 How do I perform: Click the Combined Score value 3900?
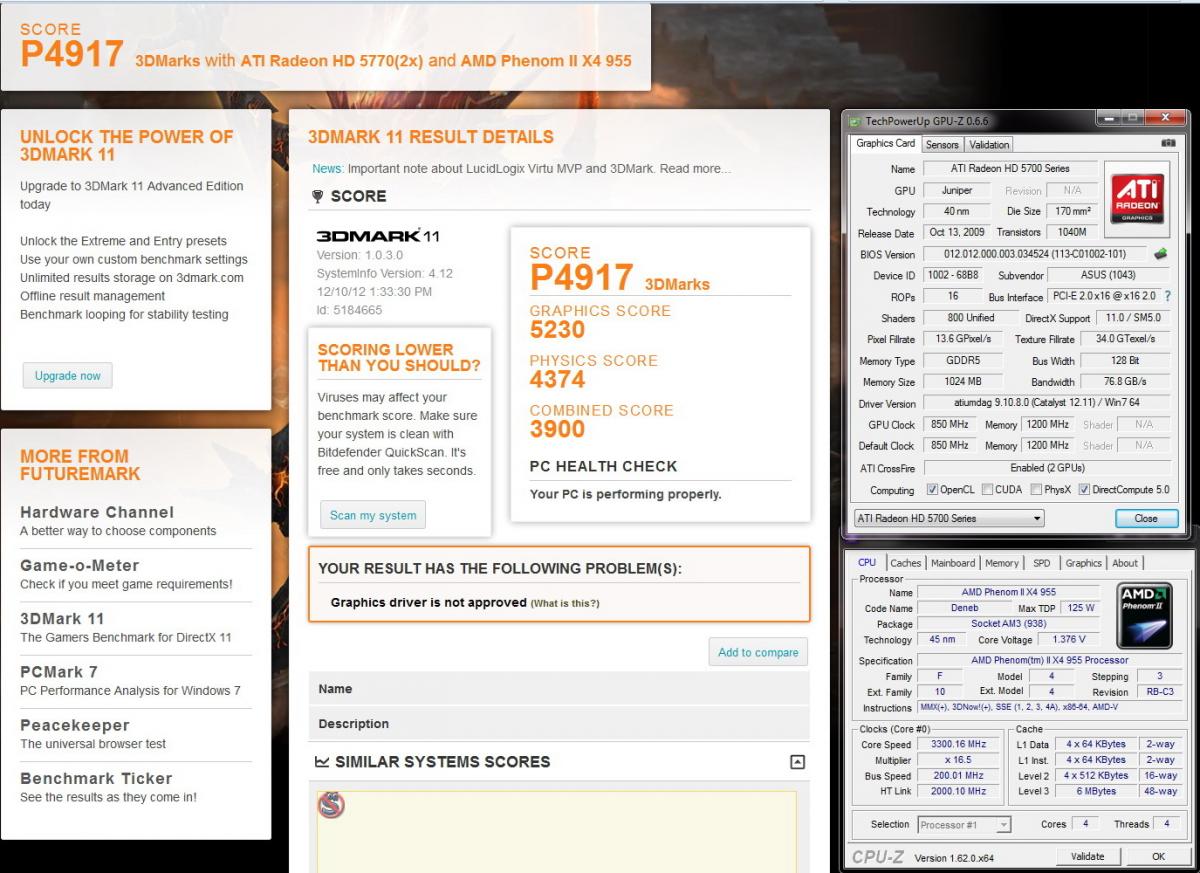pos(557,429)
